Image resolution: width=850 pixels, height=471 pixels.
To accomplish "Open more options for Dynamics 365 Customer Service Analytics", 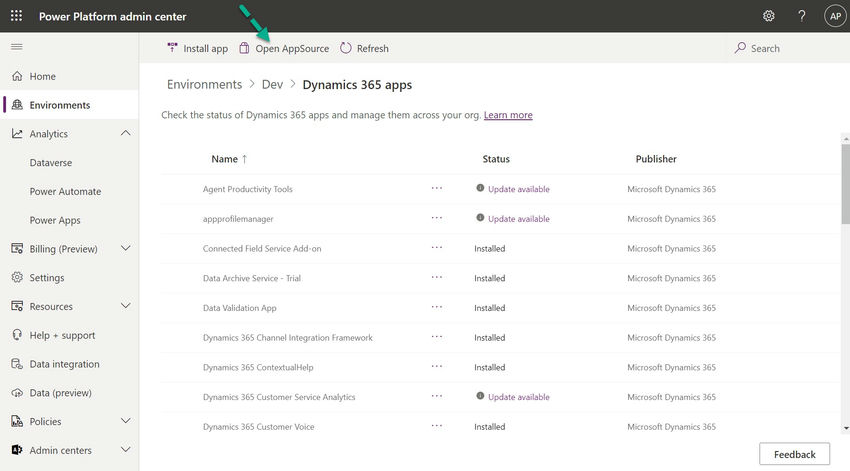I will [437, 396].
